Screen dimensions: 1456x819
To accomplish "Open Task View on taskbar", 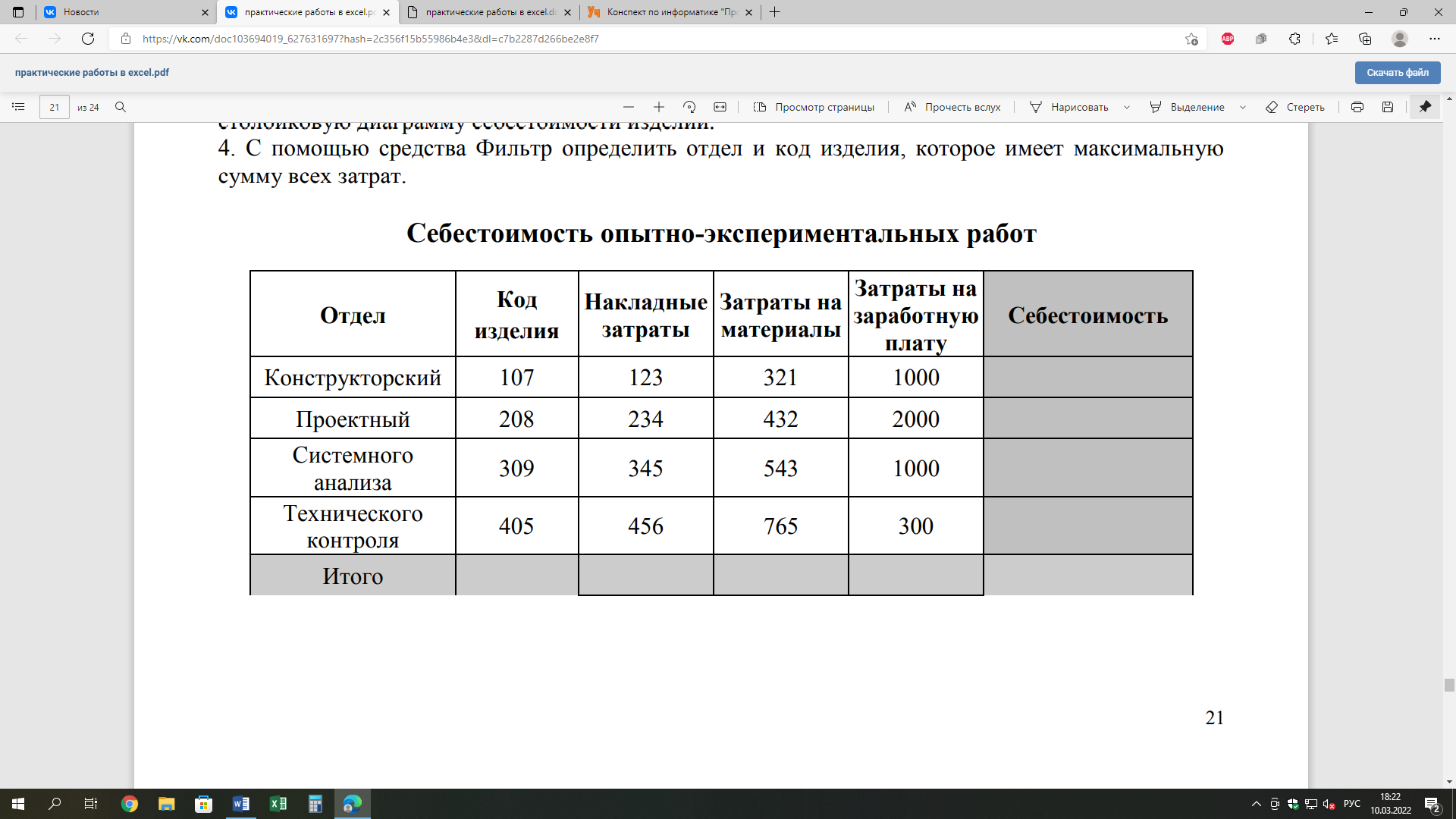I will [91, 804].
